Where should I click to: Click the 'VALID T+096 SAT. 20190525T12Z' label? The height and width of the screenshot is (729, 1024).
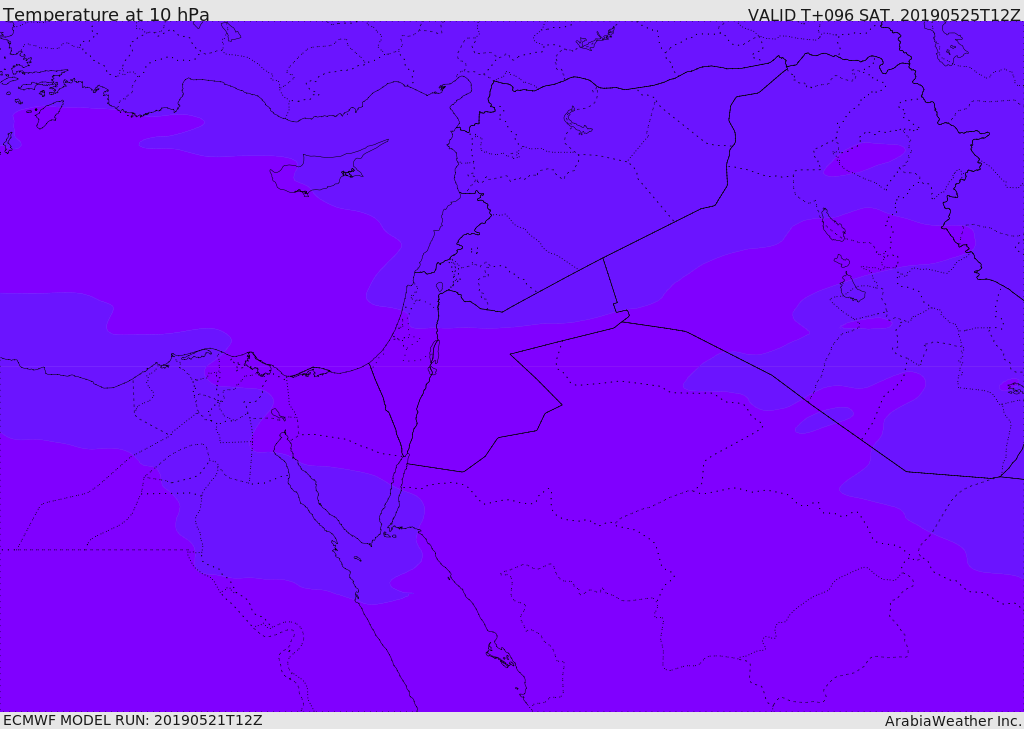pyautogui.click(x=884, y=15)
